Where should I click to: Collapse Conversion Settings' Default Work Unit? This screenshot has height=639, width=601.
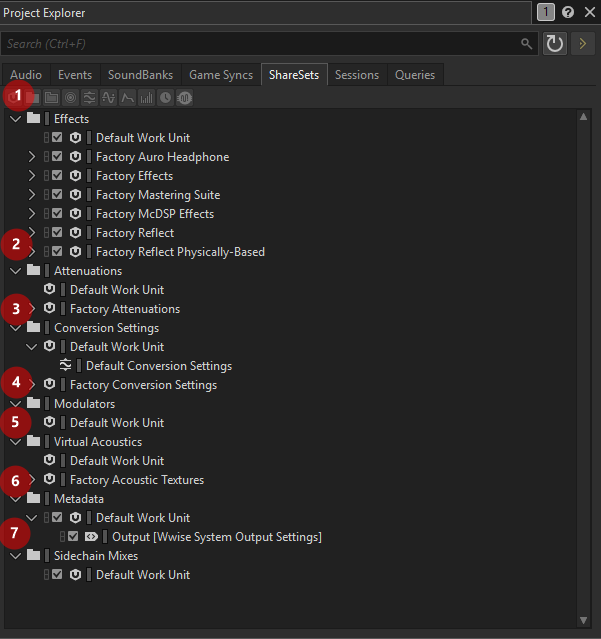pos(31,347)
